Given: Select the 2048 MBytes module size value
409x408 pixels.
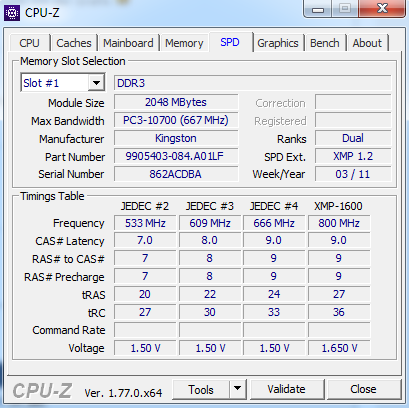Looking at the screenshot, I should coord(176,102).
